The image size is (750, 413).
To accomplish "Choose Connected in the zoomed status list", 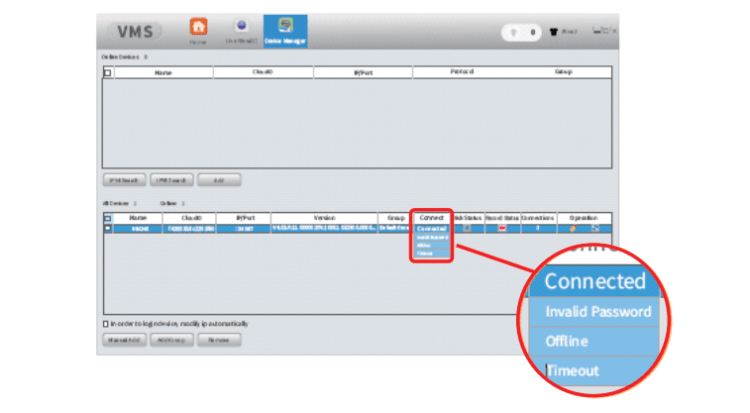I will point(595,281).
